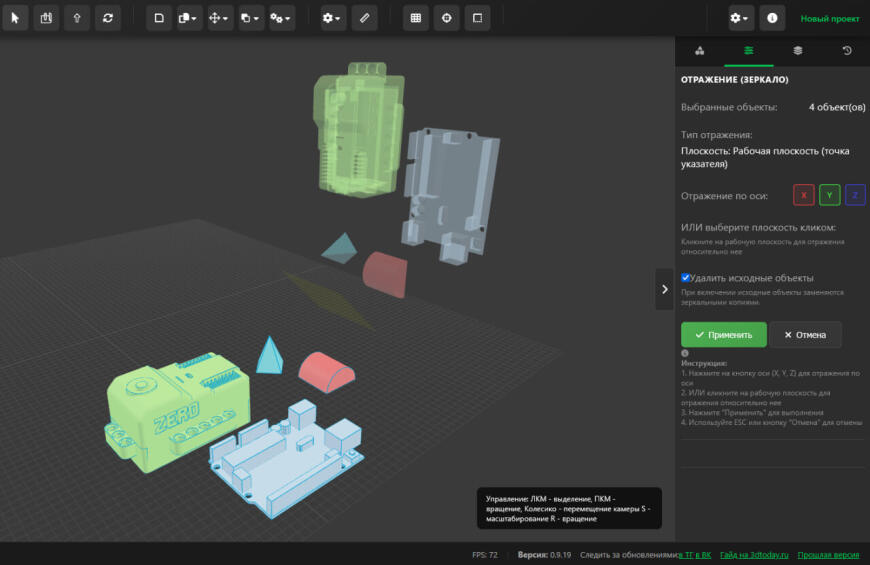Switch to the shapes primitives tab
This screenshot has width=870, height=565.
coord(700,51)
